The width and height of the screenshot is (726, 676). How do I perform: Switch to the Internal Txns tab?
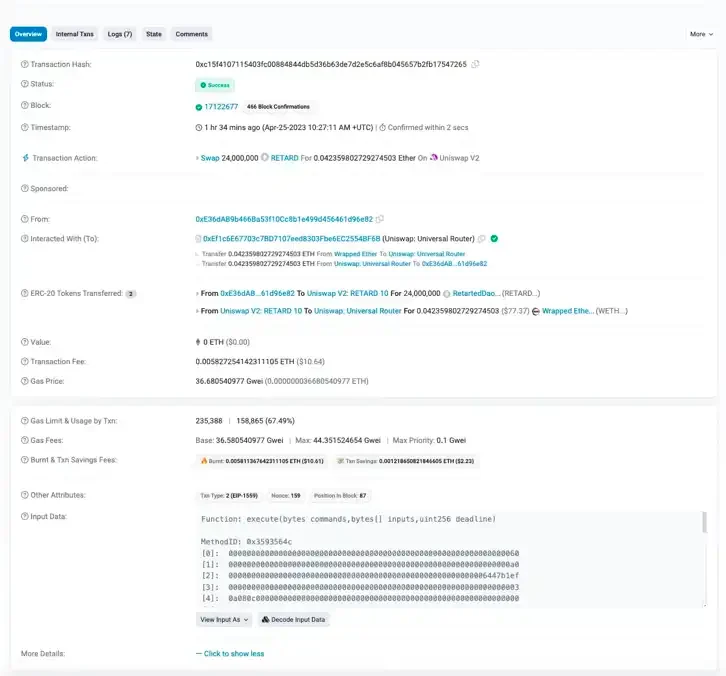click(x=74, y=34)
